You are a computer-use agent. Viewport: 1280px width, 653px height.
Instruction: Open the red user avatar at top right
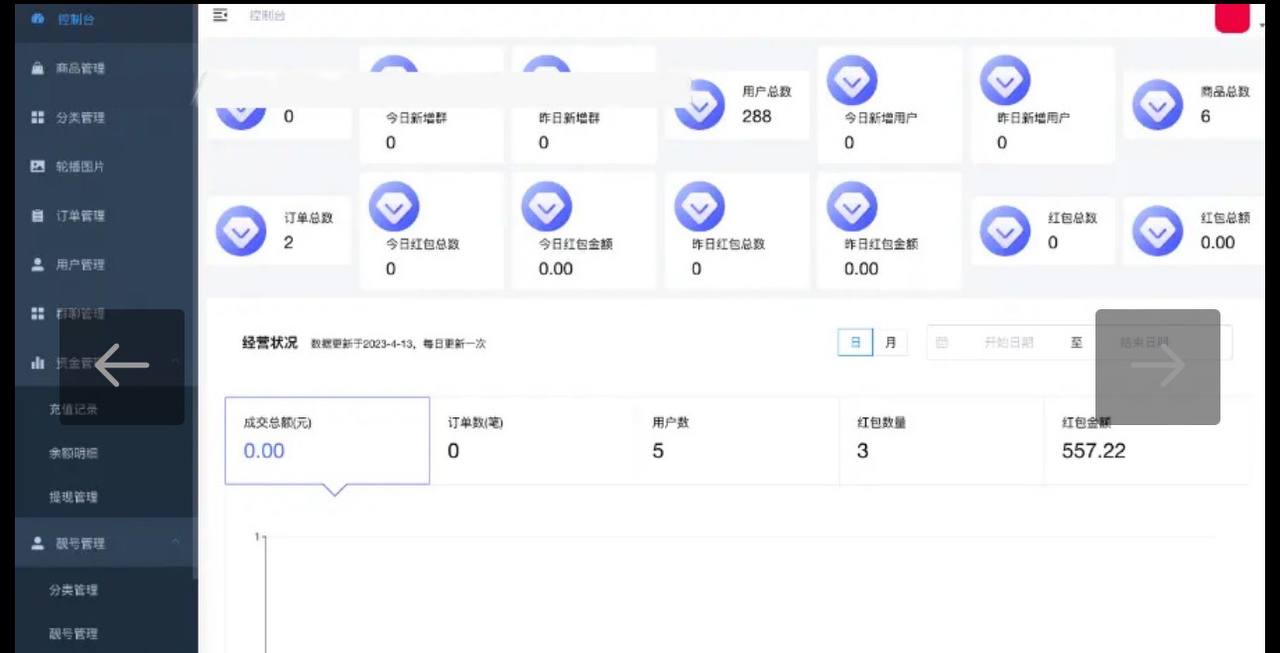pos(1232,16)
